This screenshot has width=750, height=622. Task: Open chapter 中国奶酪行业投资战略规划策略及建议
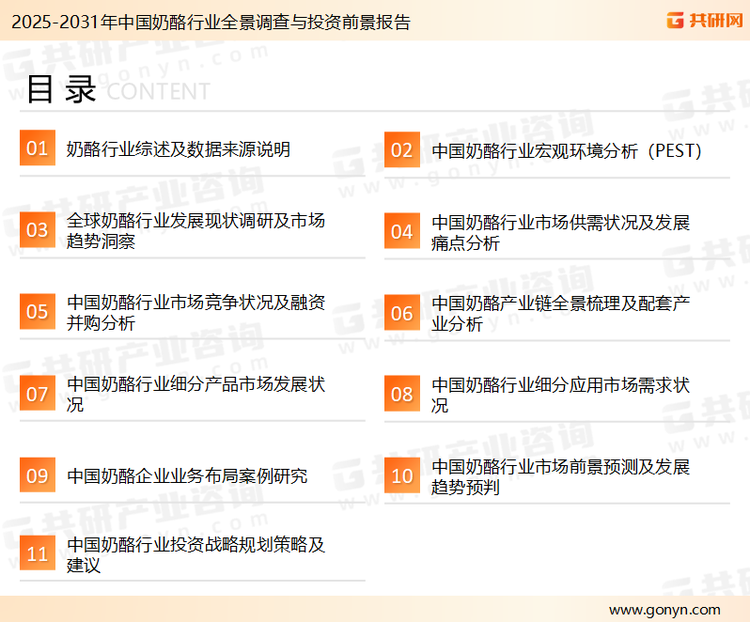(x=196, y=555)
